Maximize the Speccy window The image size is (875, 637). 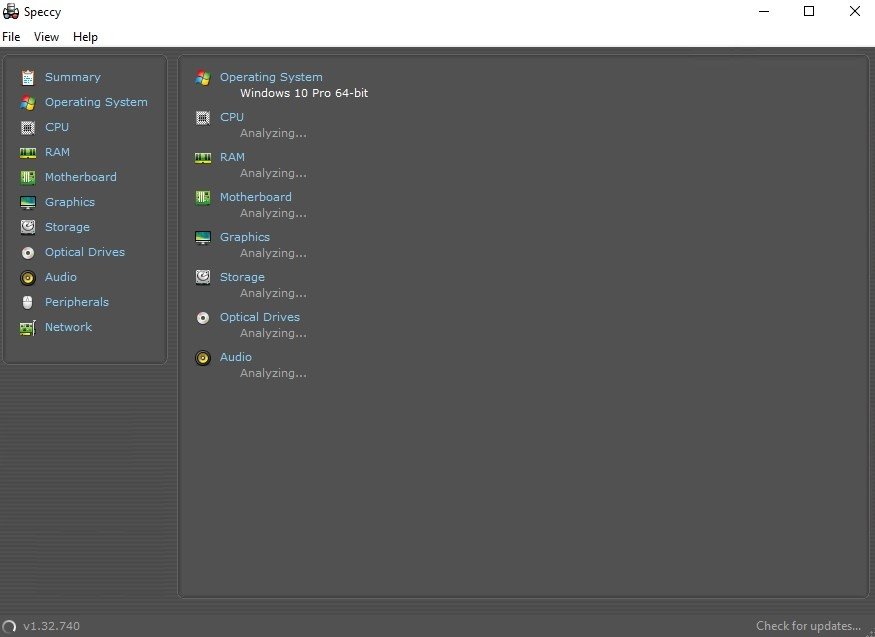[809, 11]
